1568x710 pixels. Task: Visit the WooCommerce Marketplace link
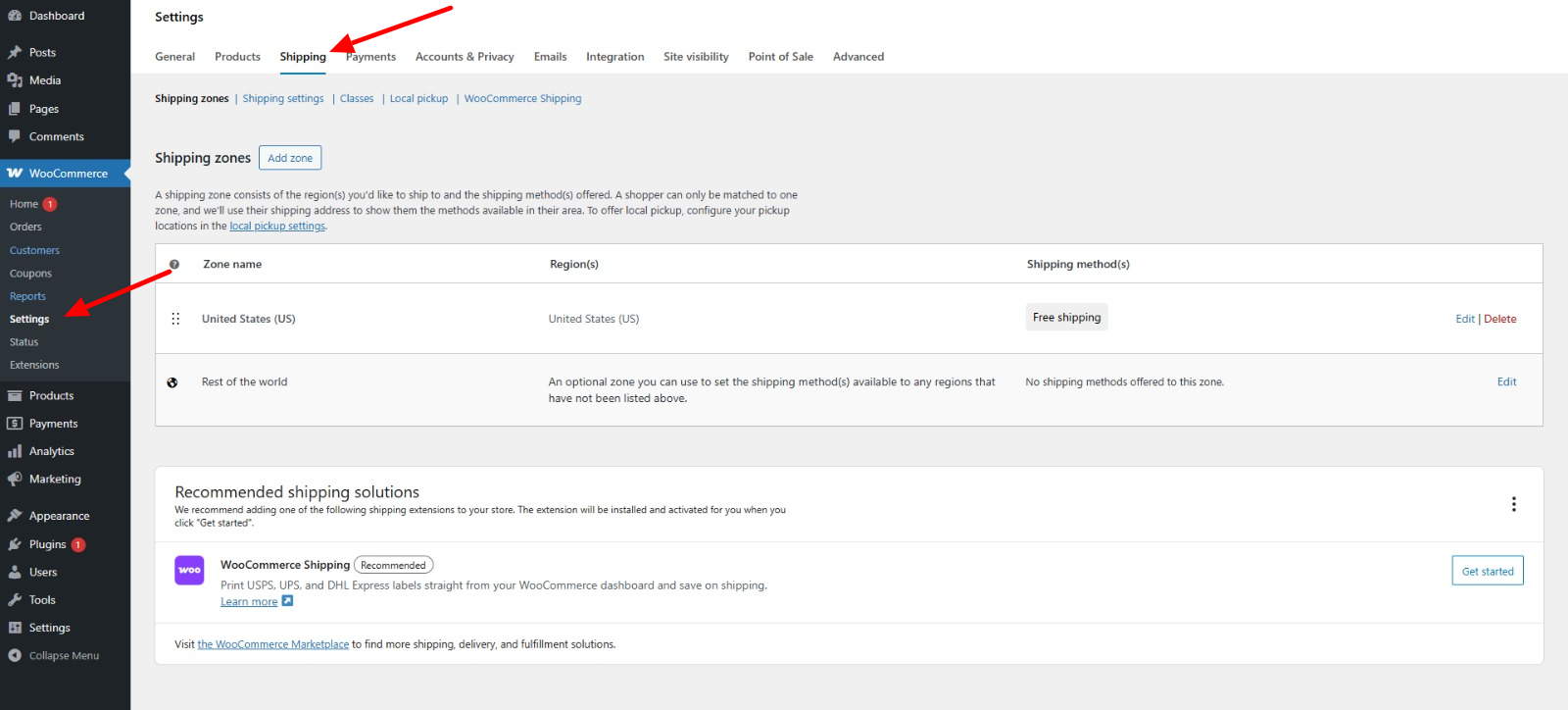pyautogui.click(x=273, y=644)
